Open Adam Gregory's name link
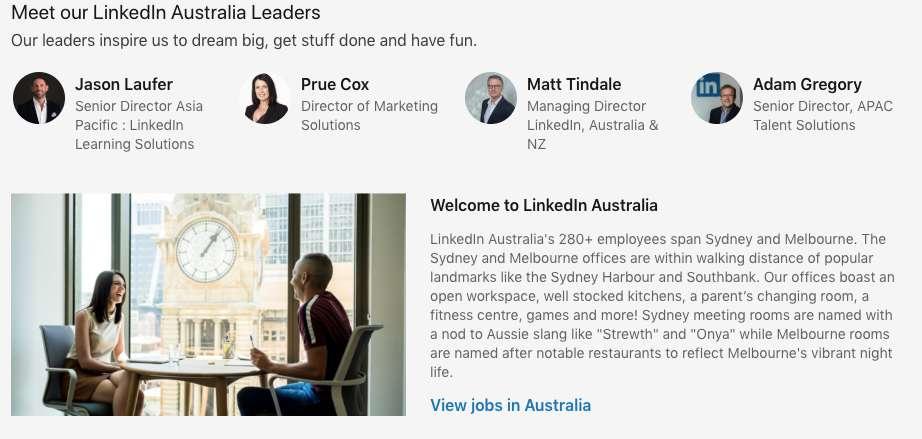Screen dimensions: 922x439 click(807, 84)
